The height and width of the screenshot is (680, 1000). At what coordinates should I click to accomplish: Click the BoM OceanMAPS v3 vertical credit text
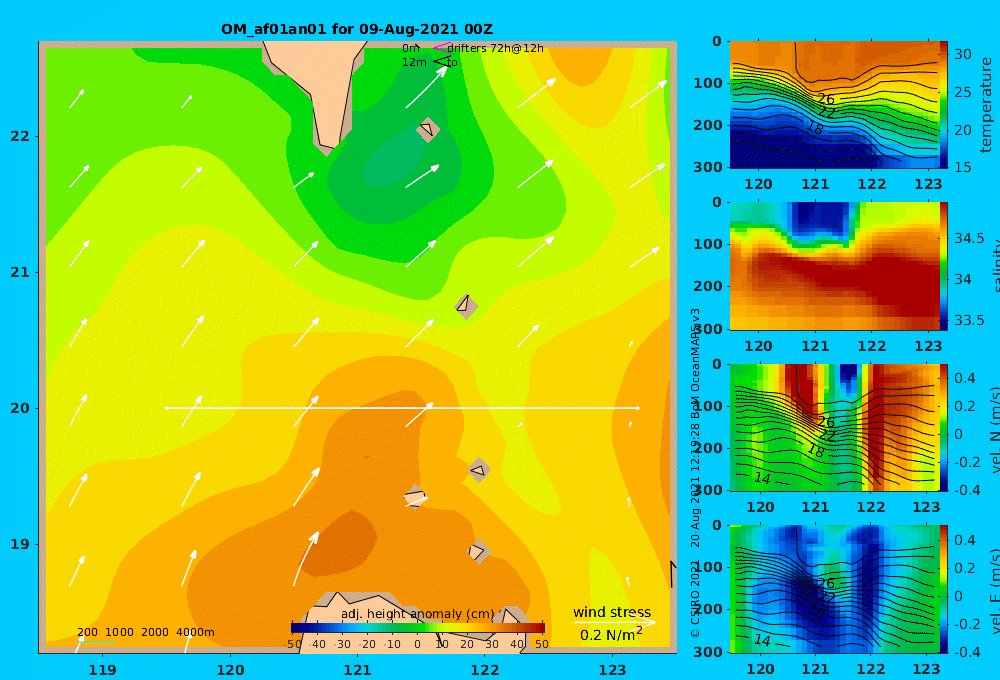(x=696, y=364)
